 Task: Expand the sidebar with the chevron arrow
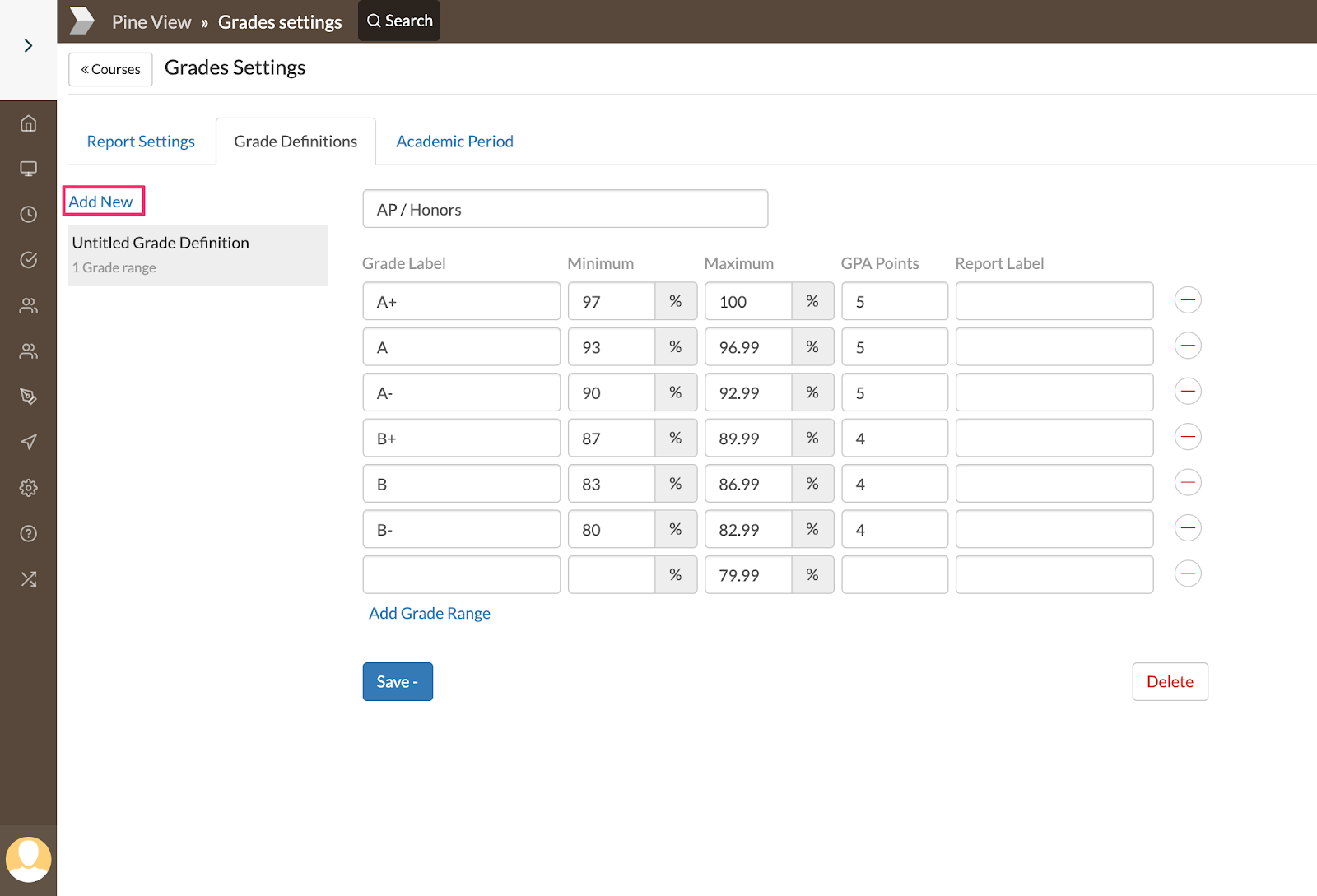tap(28, 45)
